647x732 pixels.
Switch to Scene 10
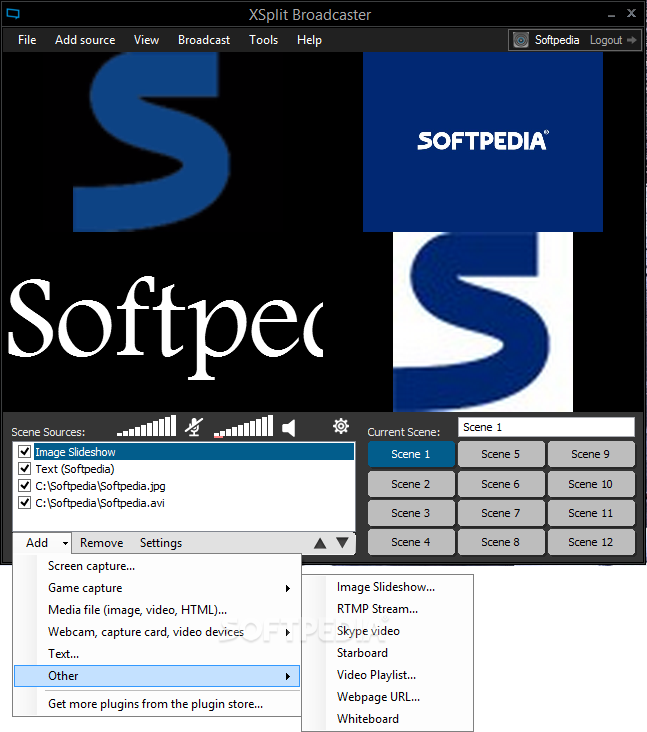tap(591, 484)
